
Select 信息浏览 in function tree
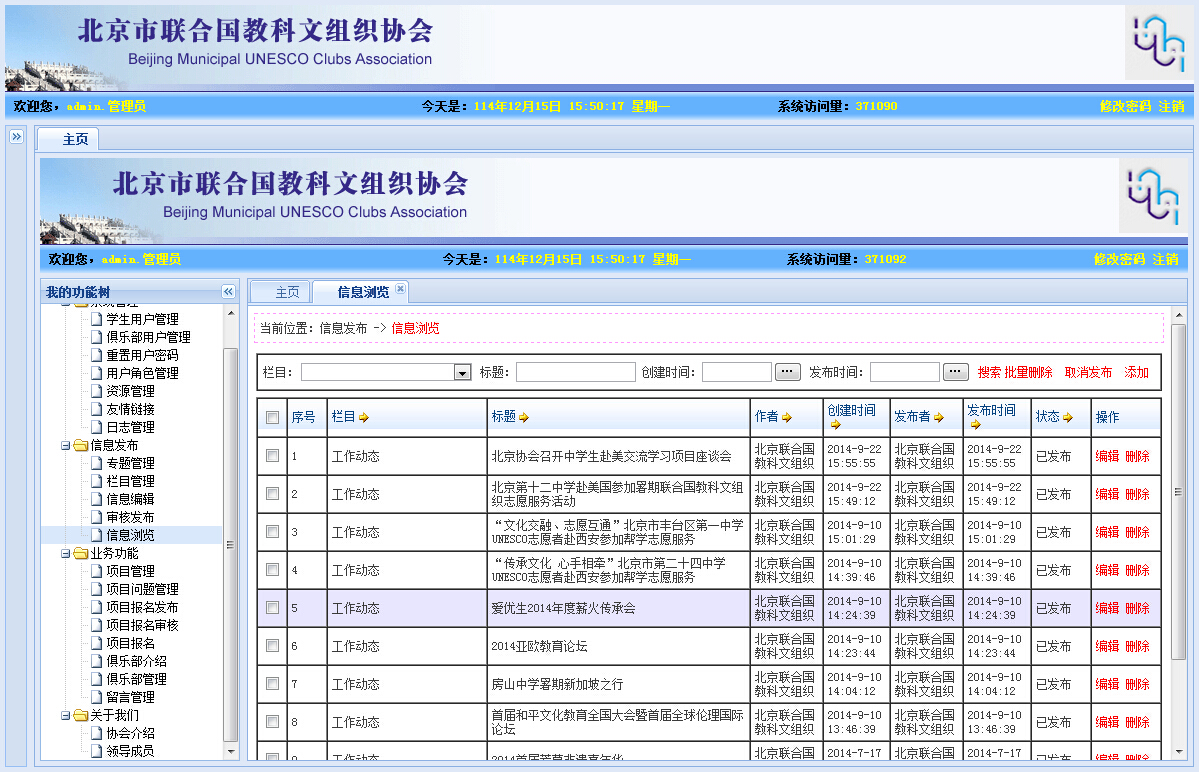tap(130, 535)
